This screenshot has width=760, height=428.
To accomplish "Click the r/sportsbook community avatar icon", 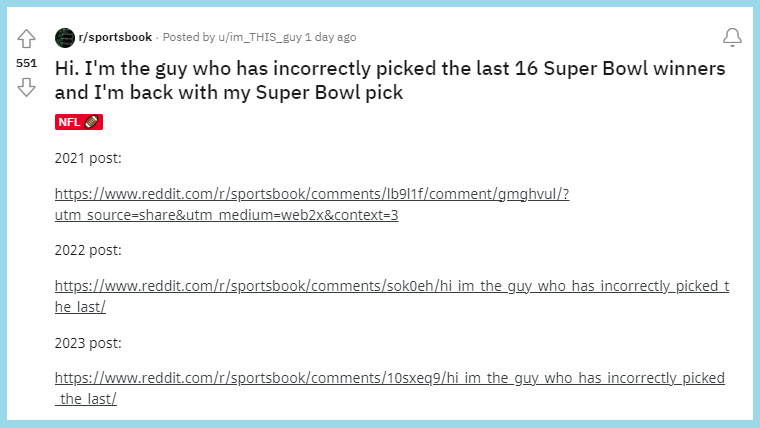I will pos(64,37).
